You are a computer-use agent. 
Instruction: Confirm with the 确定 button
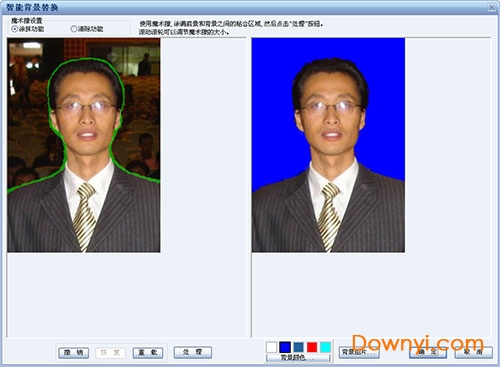click(428, 352)
